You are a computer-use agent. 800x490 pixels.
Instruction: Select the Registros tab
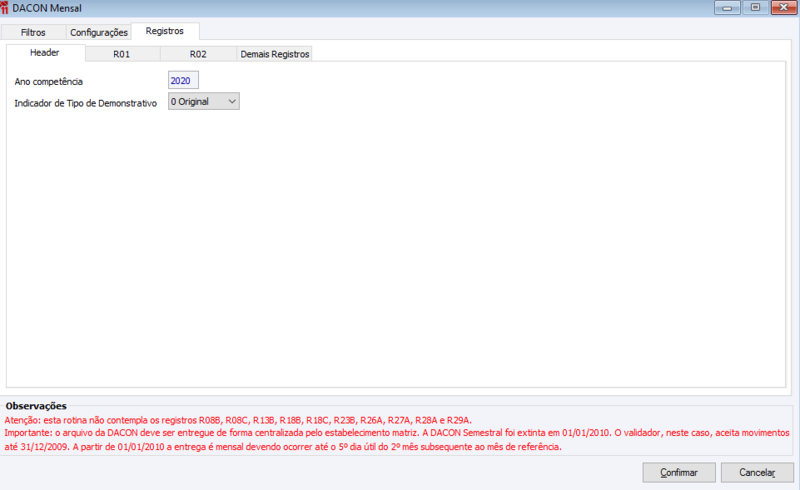pos(165,31)
